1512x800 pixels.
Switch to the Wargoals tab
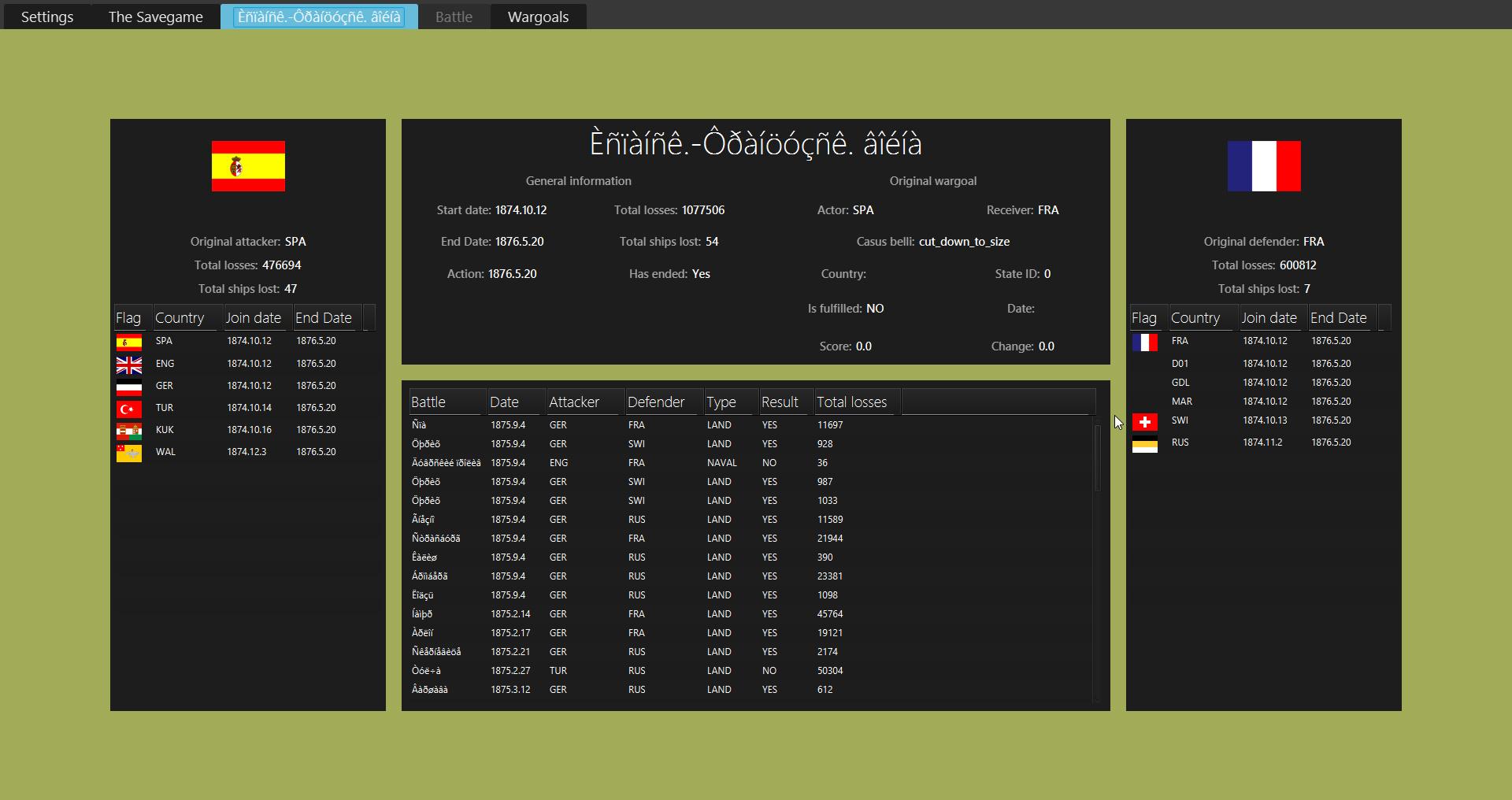(x=538, y=17)
